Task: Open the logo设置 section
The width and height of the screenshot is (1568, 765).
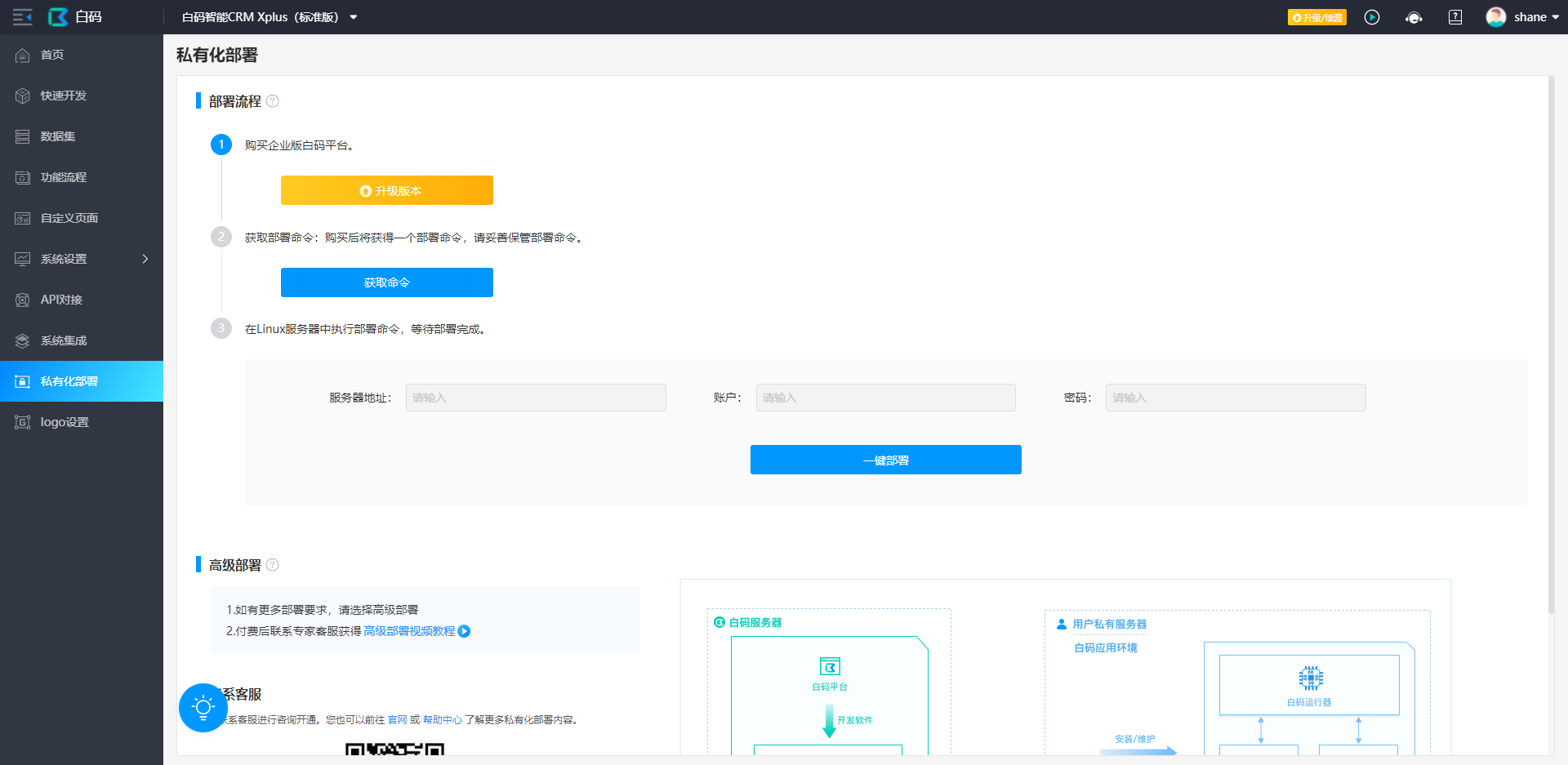Action: [22, 422]
